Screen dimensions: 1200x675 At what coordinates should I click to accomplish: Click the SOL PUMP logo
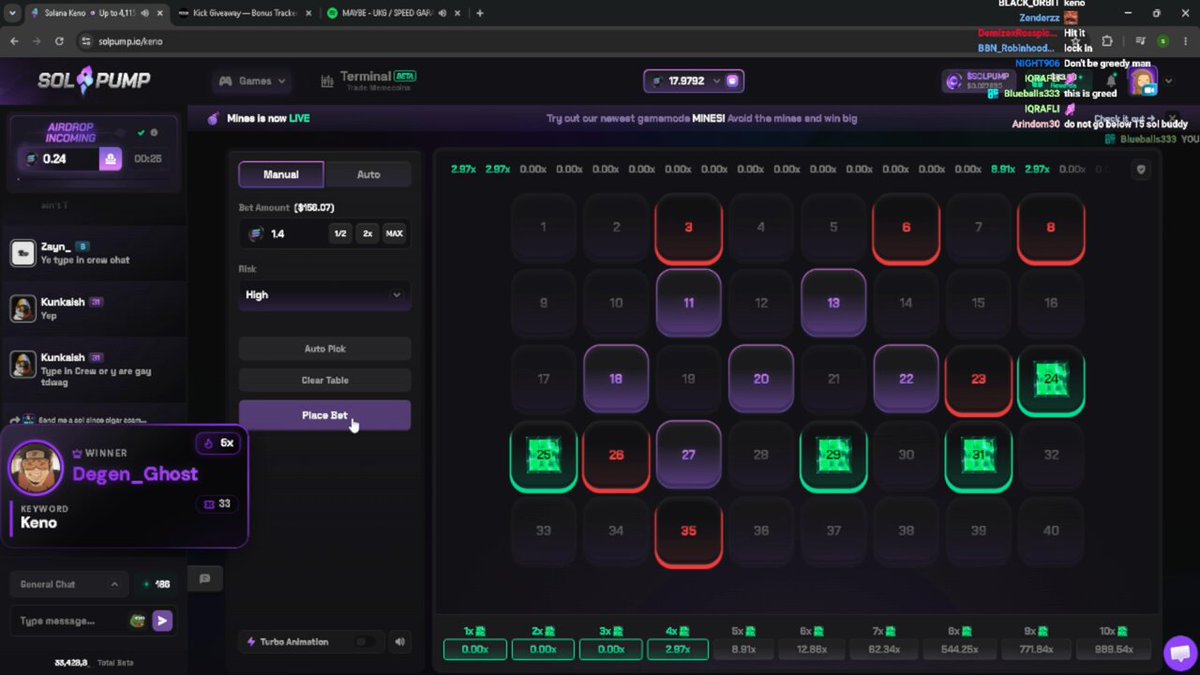tap(94, 81)
